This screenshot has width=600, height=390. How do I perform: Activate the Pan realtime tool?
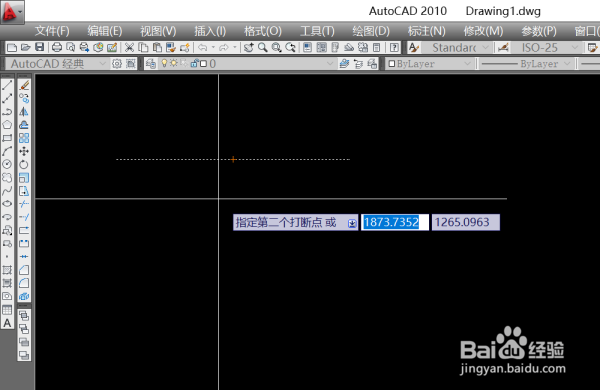pos(249,47)
